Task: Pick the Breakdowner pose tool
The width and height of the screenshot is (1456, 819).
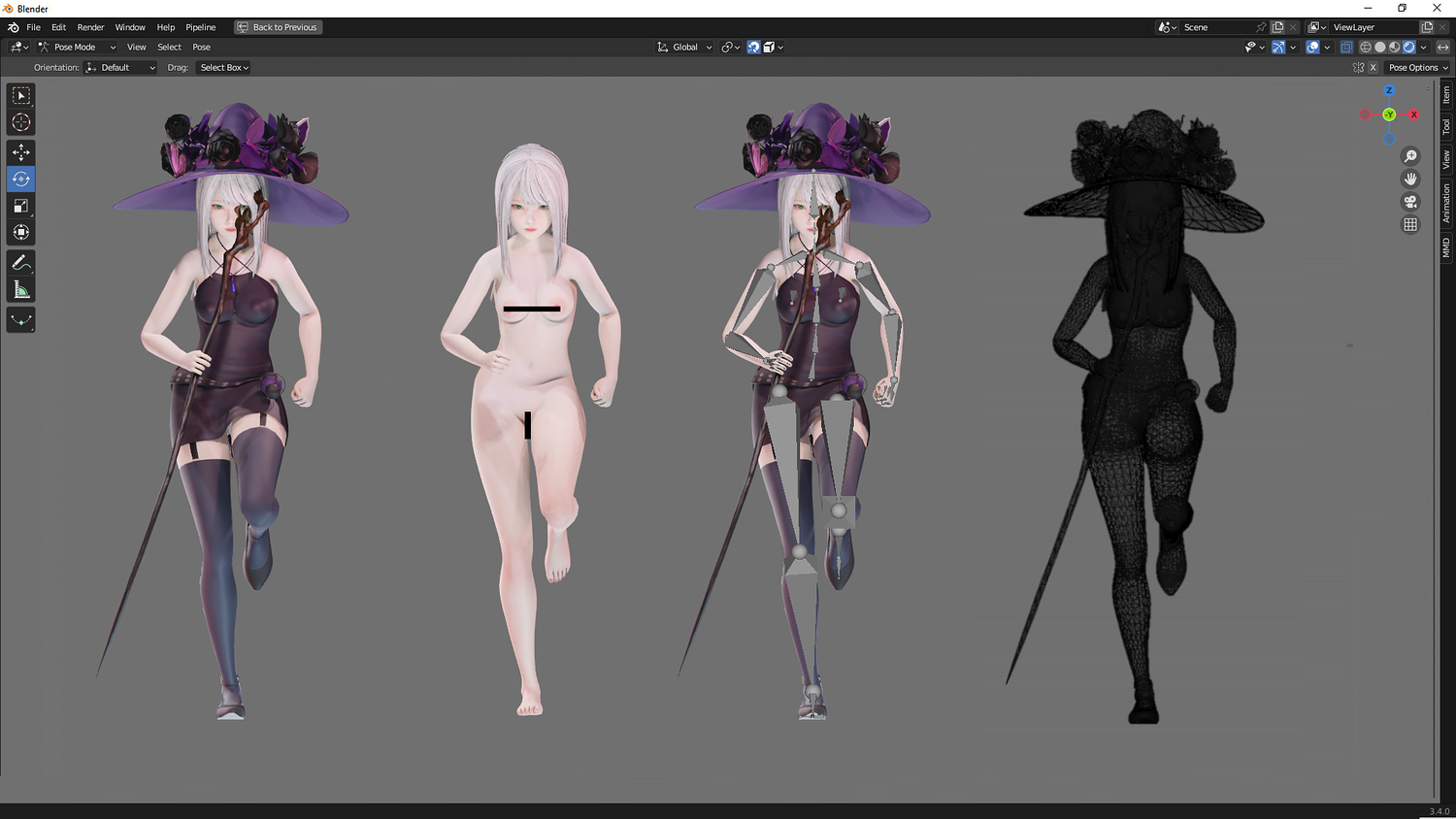Action: coord(21,320)
